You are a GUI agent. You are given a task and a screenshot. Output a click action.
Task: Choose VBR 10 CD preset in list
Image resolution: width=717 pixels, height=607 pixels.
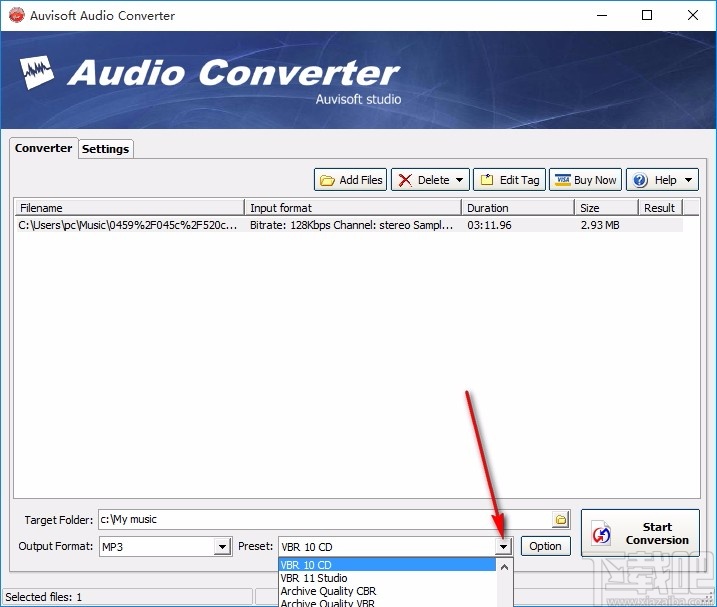pyautogui.click(x=387, y=565)
